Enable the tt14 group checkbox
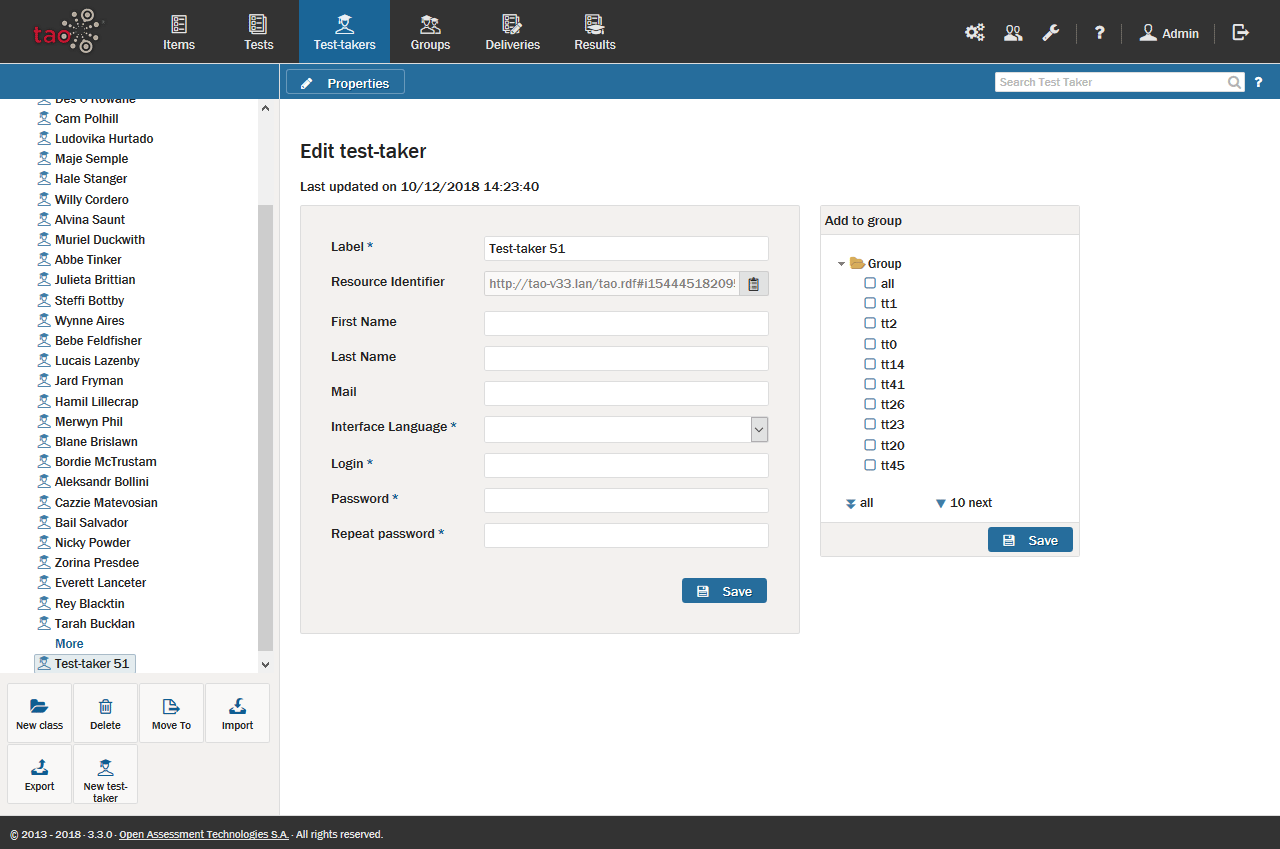Viewport: 1280px width, 849px height. (870, 364)
